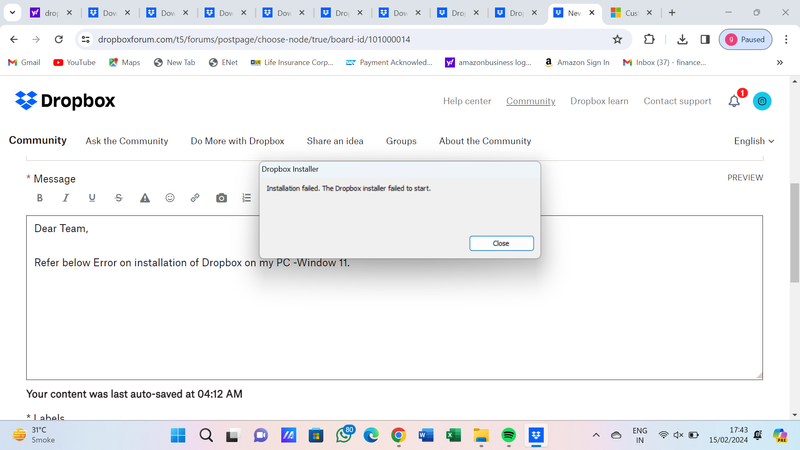
Task: Show hidden system tray icons
Action: [x=596, y=435]
